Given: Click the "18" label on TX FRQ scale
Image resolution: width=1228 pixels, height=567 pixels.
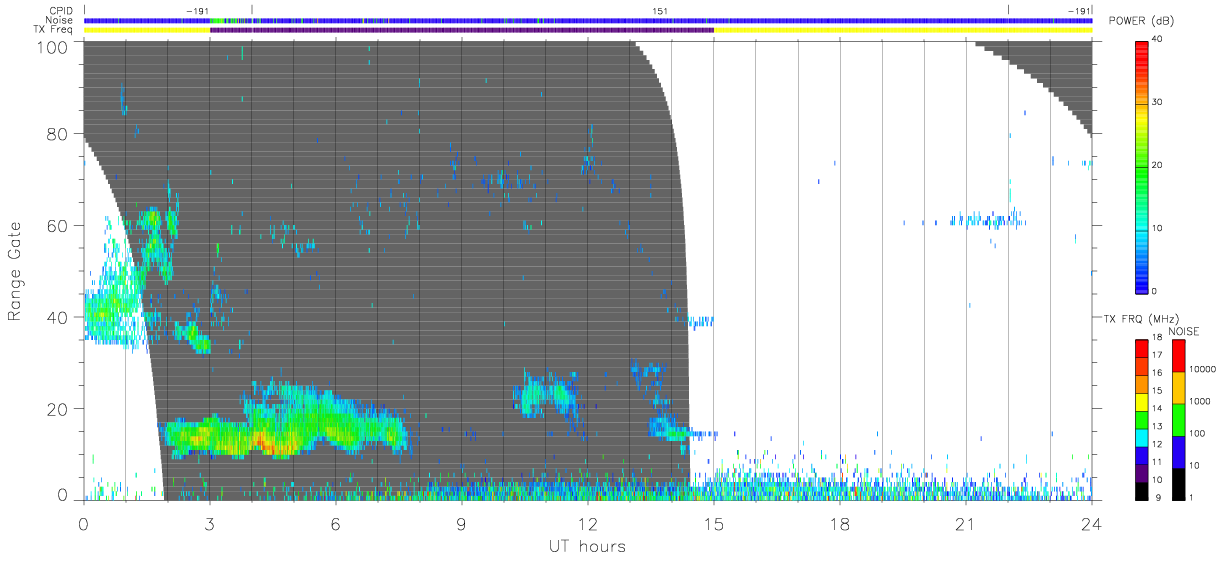Looking at the screenshot, I should coord(1158,340).
